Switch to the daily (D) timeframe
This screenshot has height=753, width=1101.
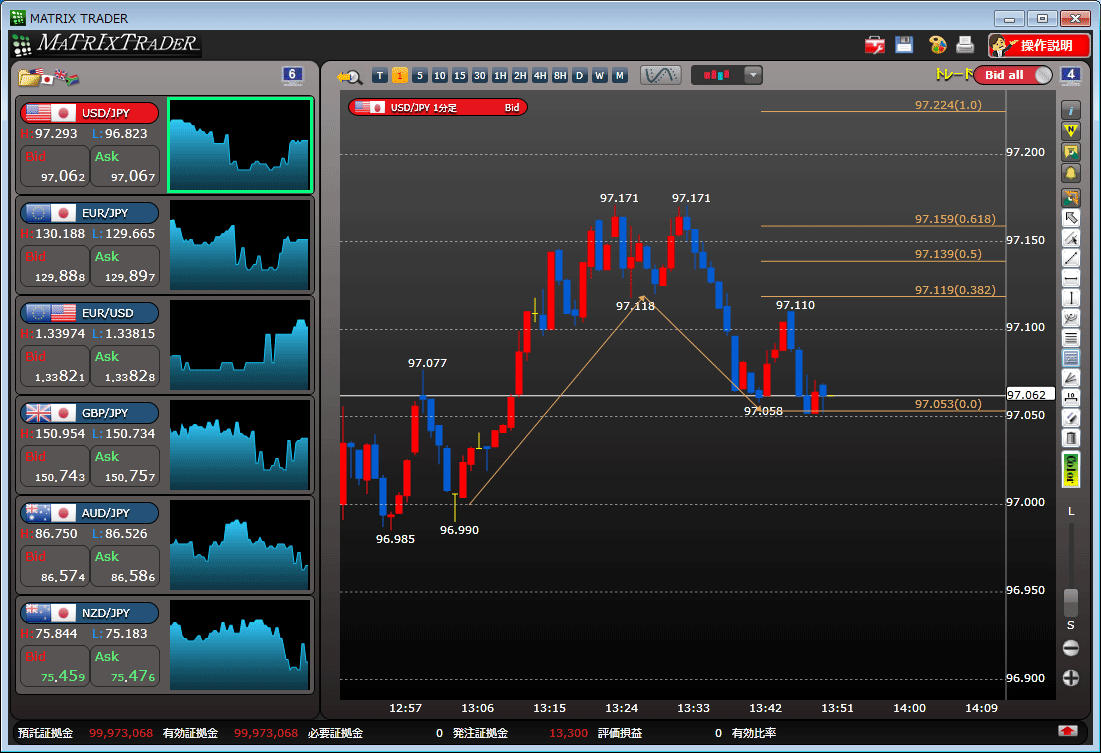pyautogui.click(x=579, y=76)
